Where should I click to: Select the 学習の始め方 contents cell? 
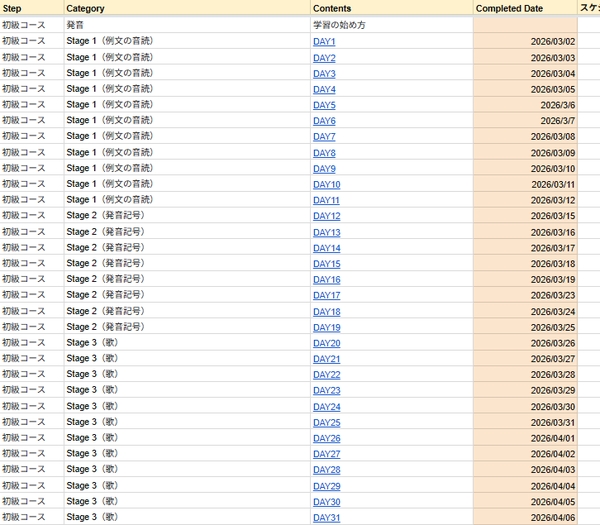point(391,25)
